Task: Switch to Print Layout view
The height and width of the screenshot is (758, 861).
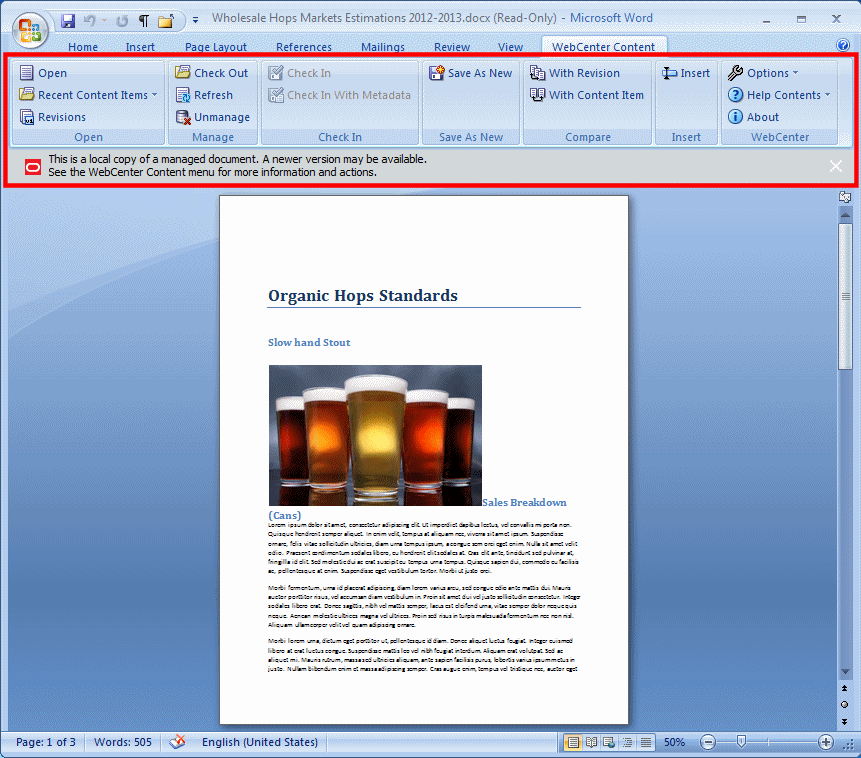Action: [573, 743]
